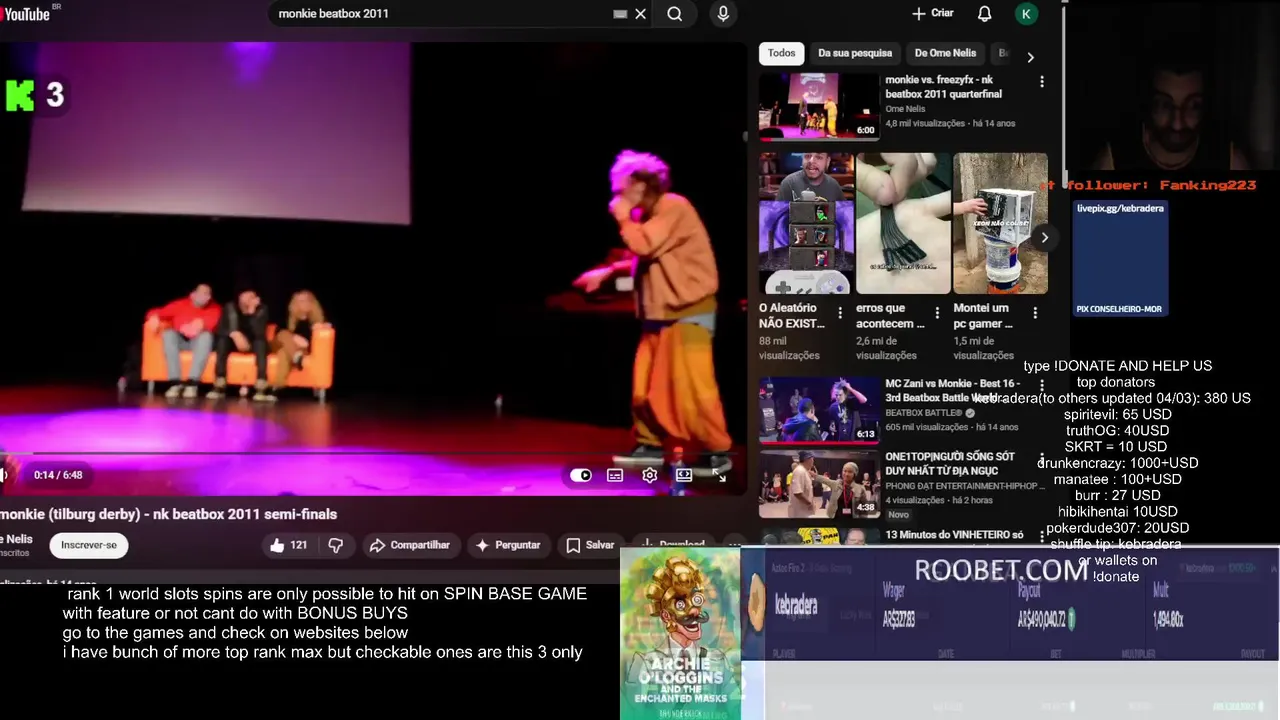Click the 'drunkencrazy: 1000+USD' donor line
This screenshot has height=720, width=1280.
point(1117,463)
